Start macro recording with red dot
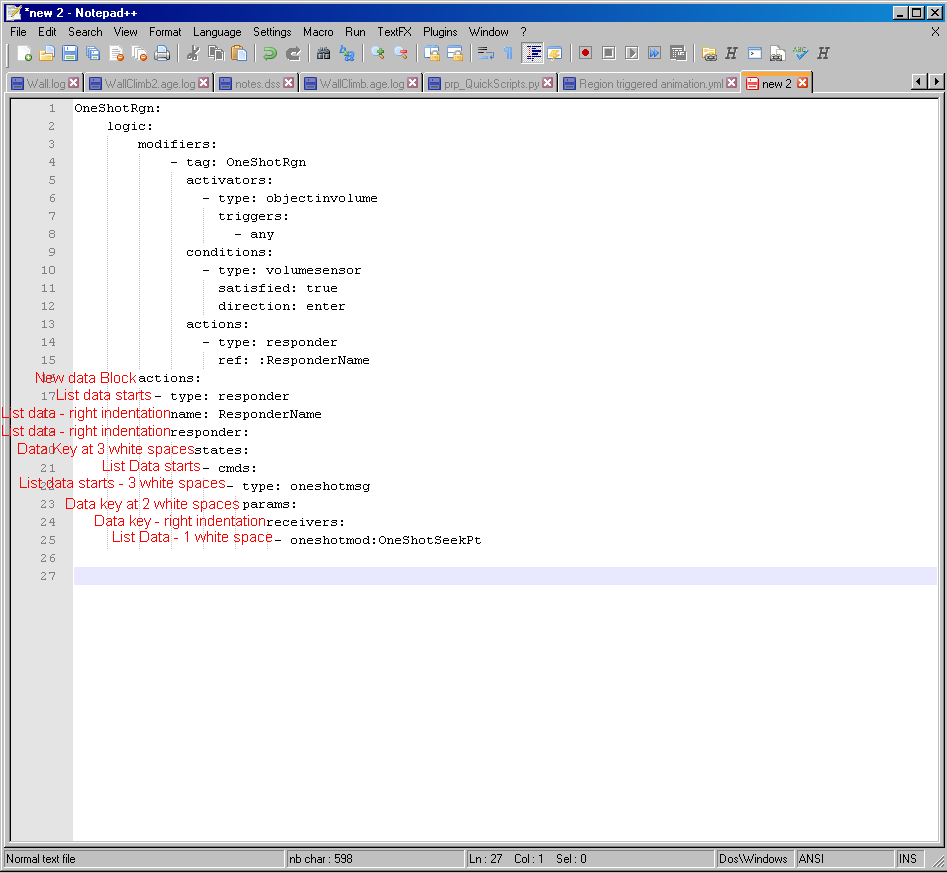 (585, 53)
